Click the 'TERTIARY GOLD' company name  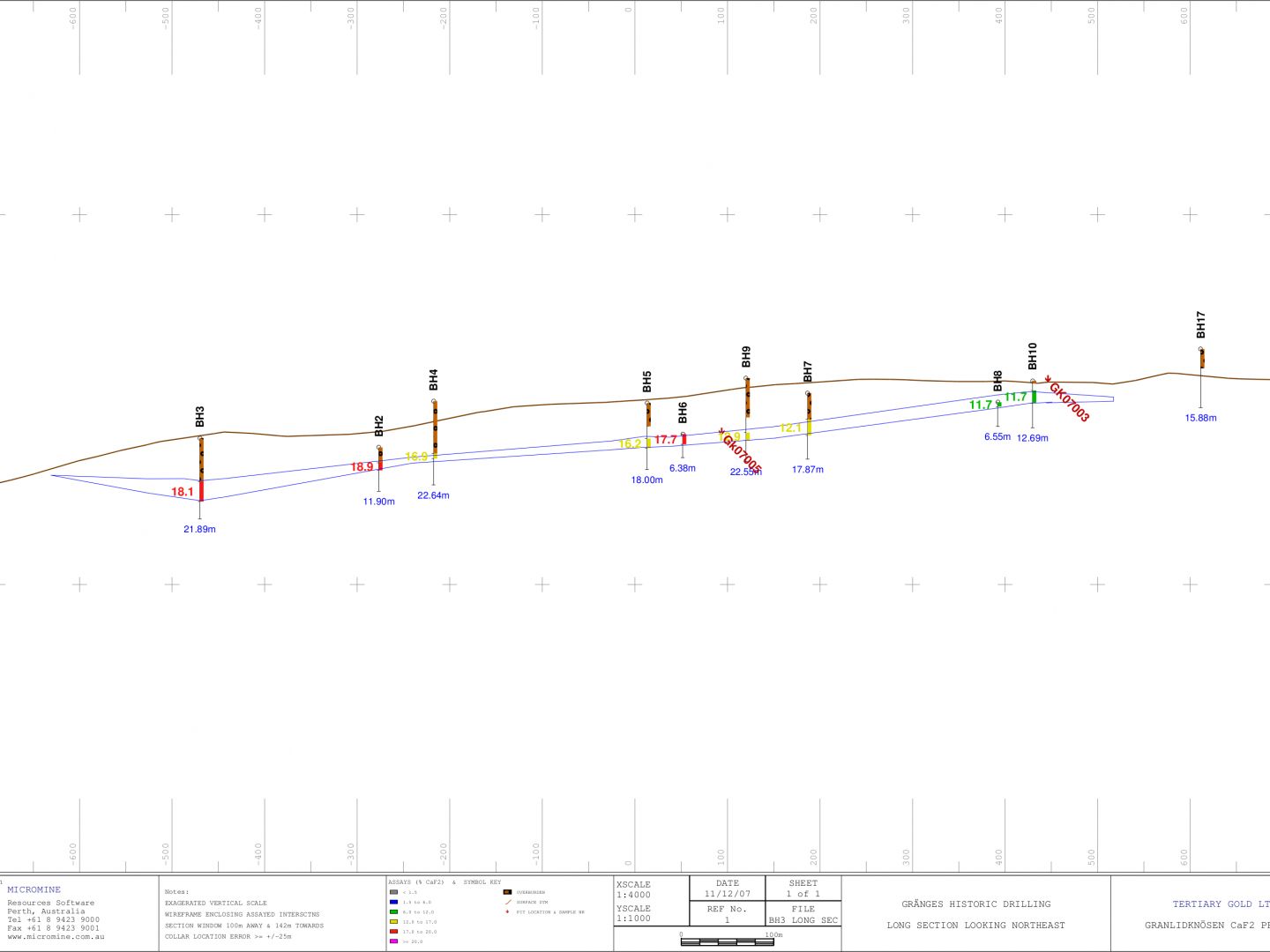click(1221, 904)
